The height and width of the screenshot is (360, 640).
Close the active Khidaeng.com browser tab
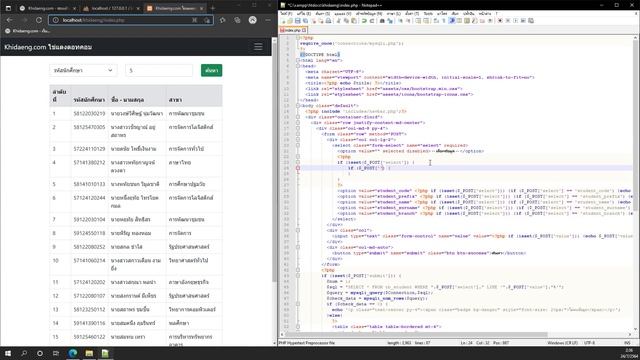pyautogui.click(x=201, y=8)
